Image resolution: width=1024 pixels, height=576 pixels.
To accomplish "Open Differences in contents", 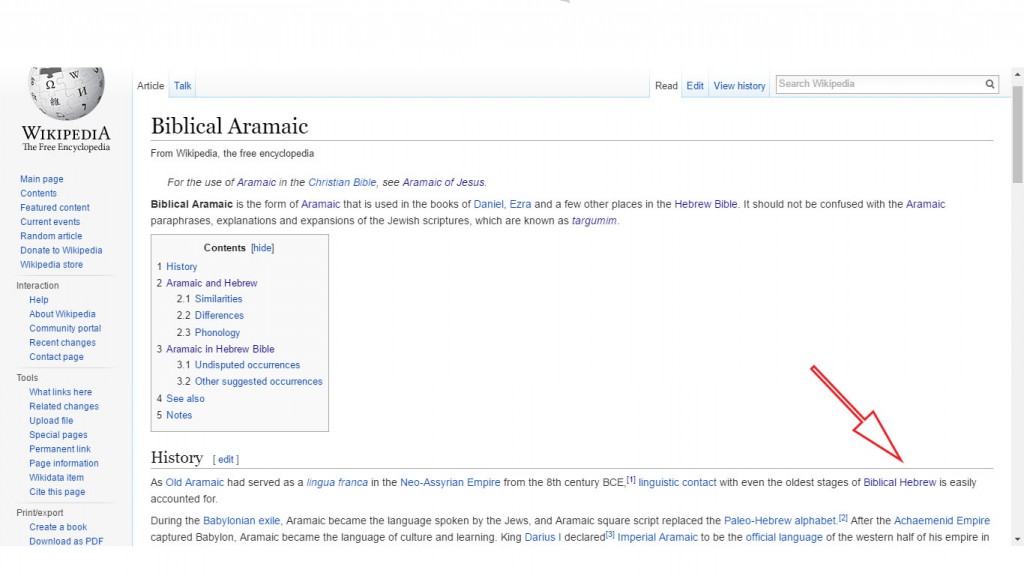I will [x=219, y=315].
